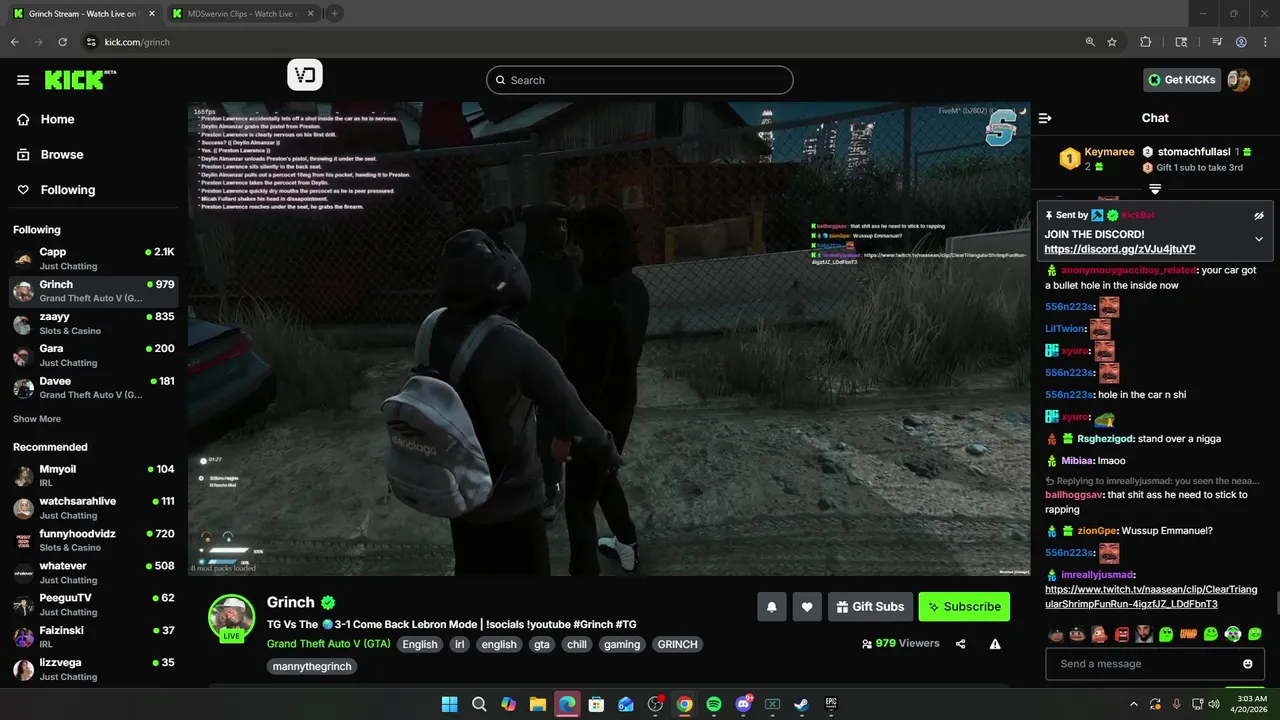This screenshot has width=1280, height=720.
Task: Open the Kick logo homepage
Action: coord(80,80)
